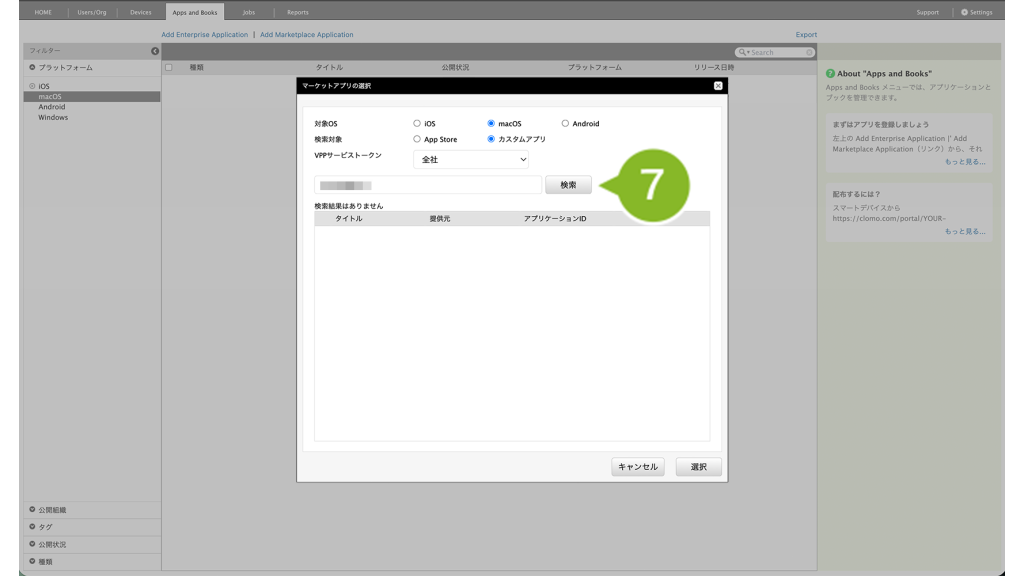Viewport: 1024px width, 576px height.
Task: Sort by アプリケーションID column
Action: pyautogui.click(x=555, y=219)
